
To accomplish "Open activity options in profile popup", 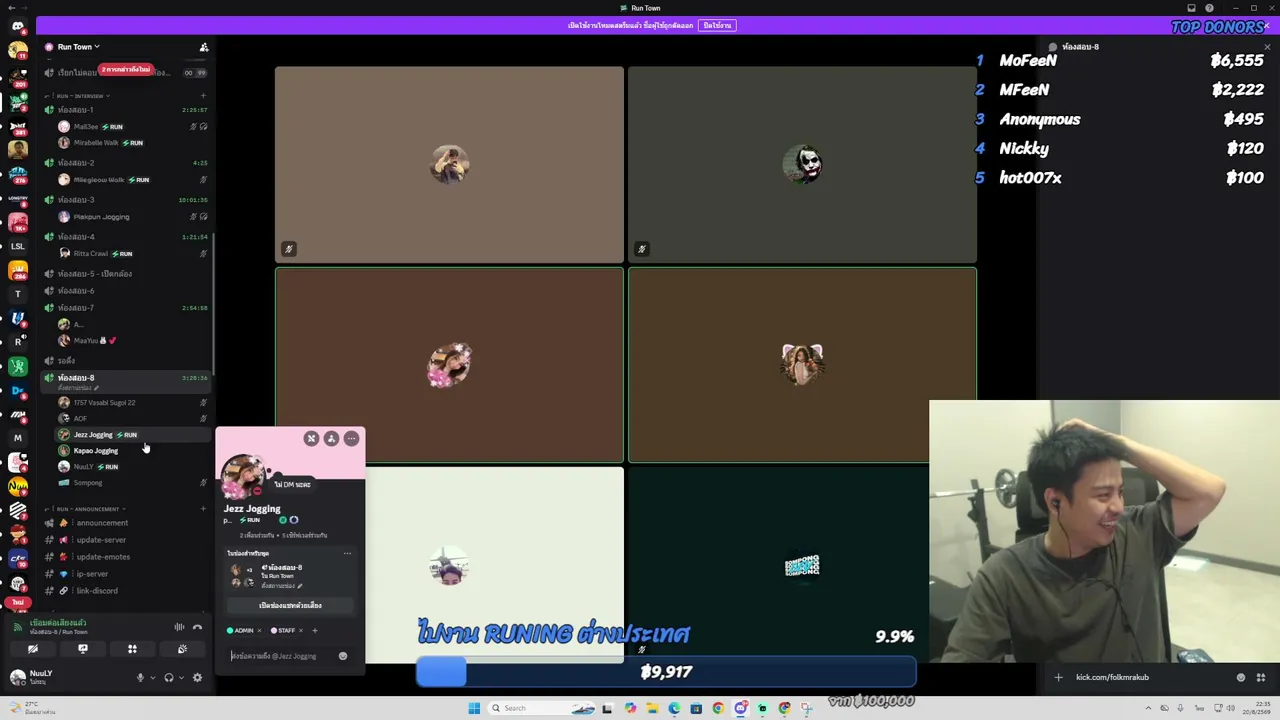I will (x=347, y=553).
